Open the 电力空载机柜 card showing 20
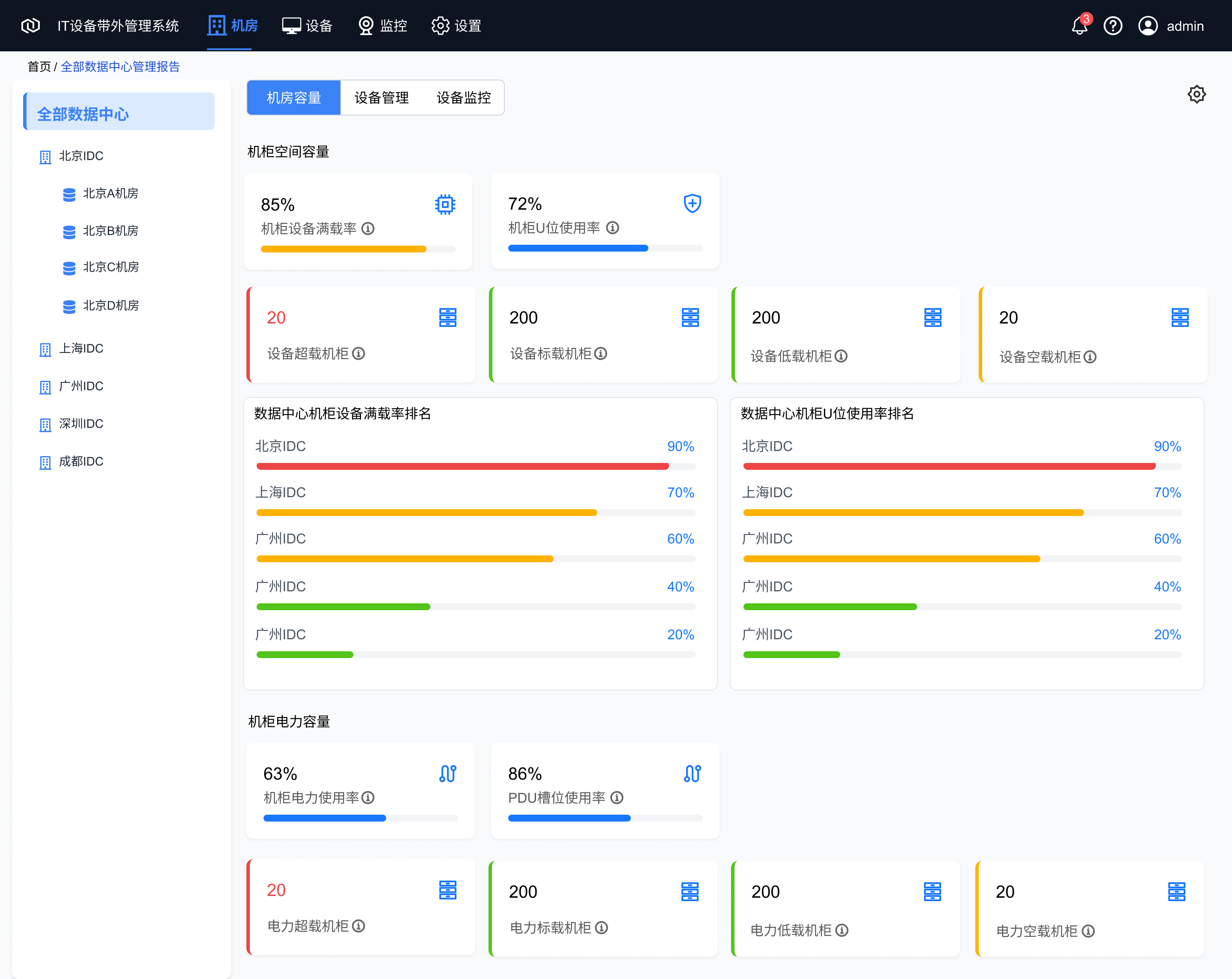 (x=1090, y=909)
